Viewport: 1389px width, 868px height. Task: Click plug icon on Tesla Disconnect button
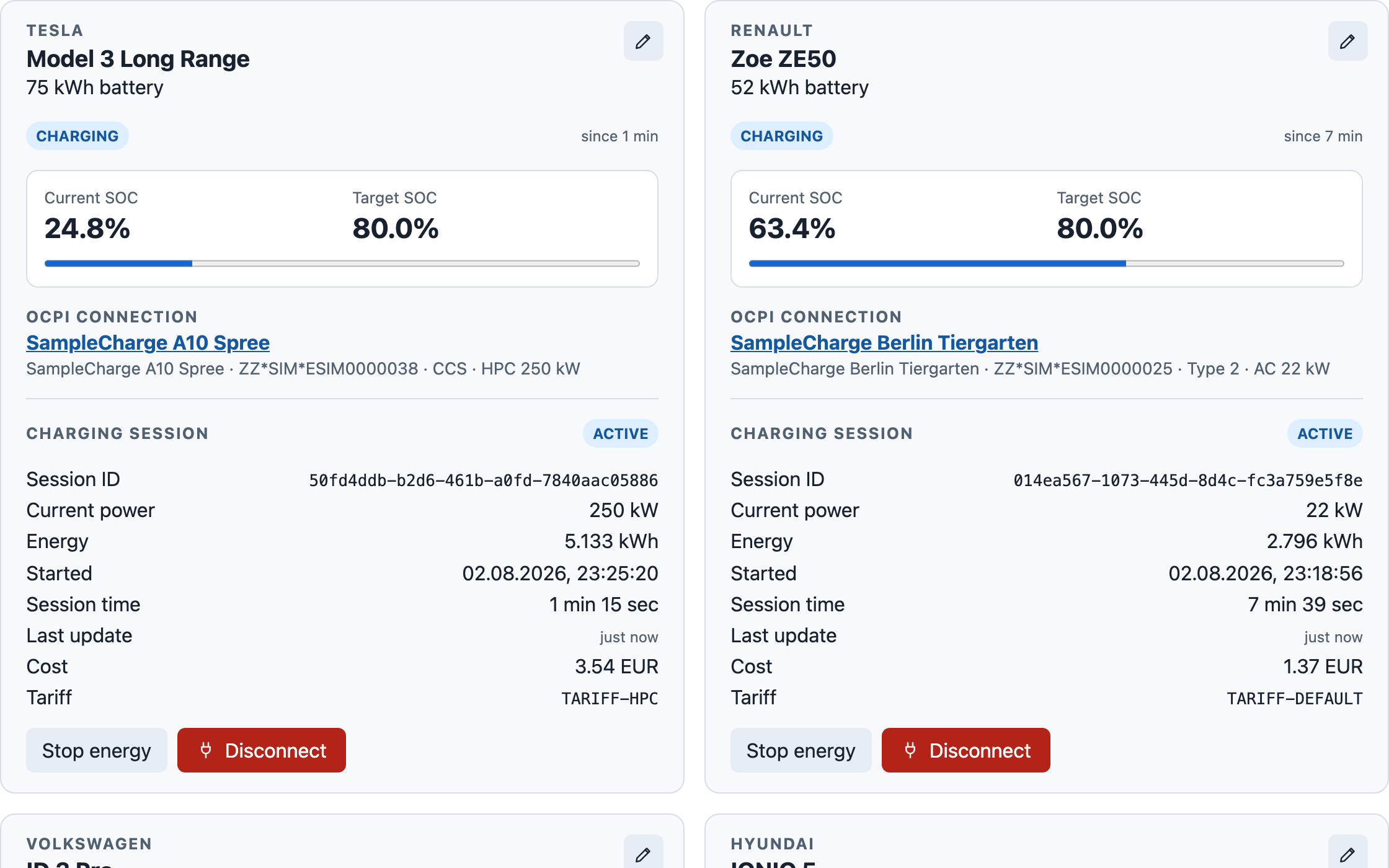pos(206,750)
